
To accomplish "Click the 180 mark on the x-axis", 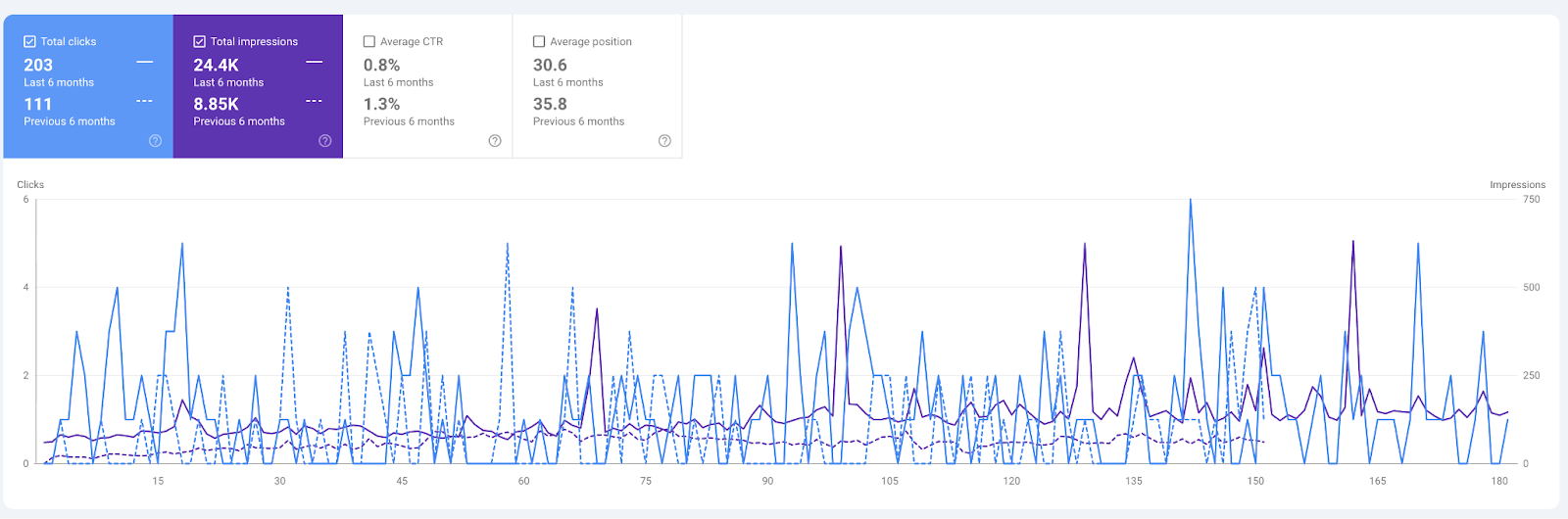I will pos(1499,481).
